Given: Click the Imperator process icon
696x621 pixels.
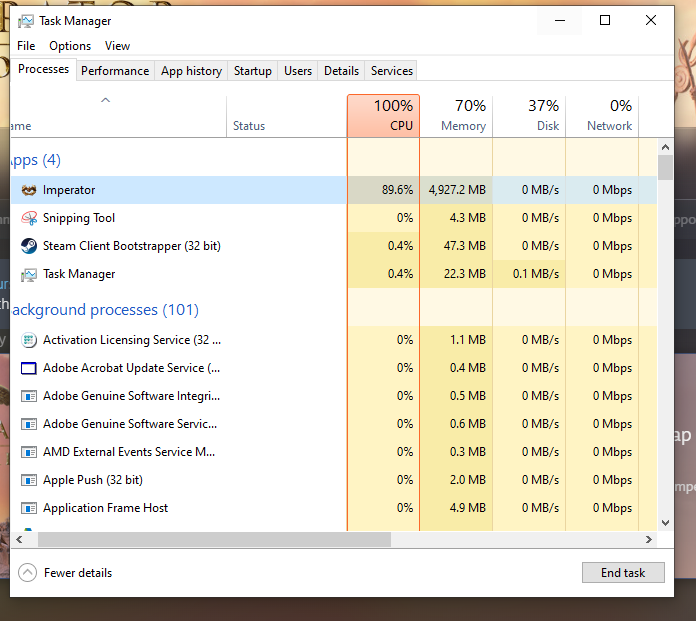Looking at the screenshot, I should tap(28, 190).
